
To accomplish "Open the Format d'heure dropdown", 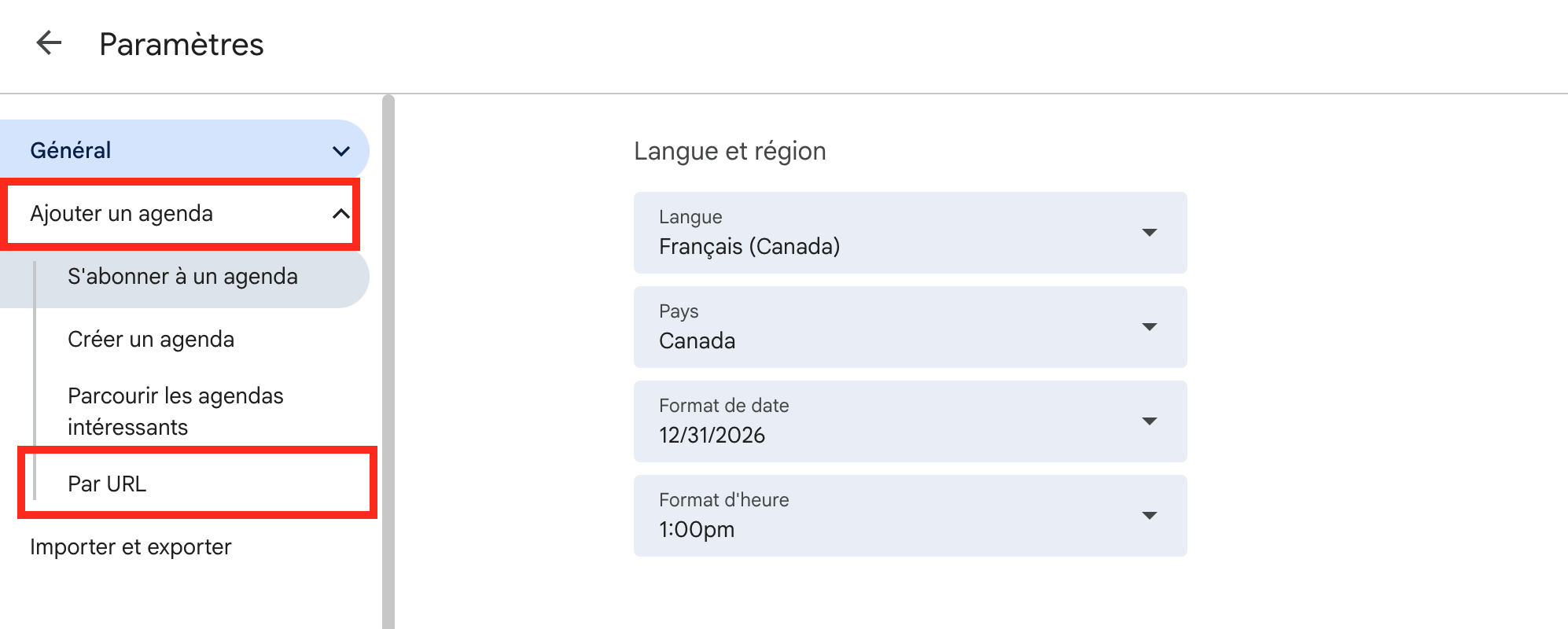I will pyautogui.click(x=1150, y=515).
